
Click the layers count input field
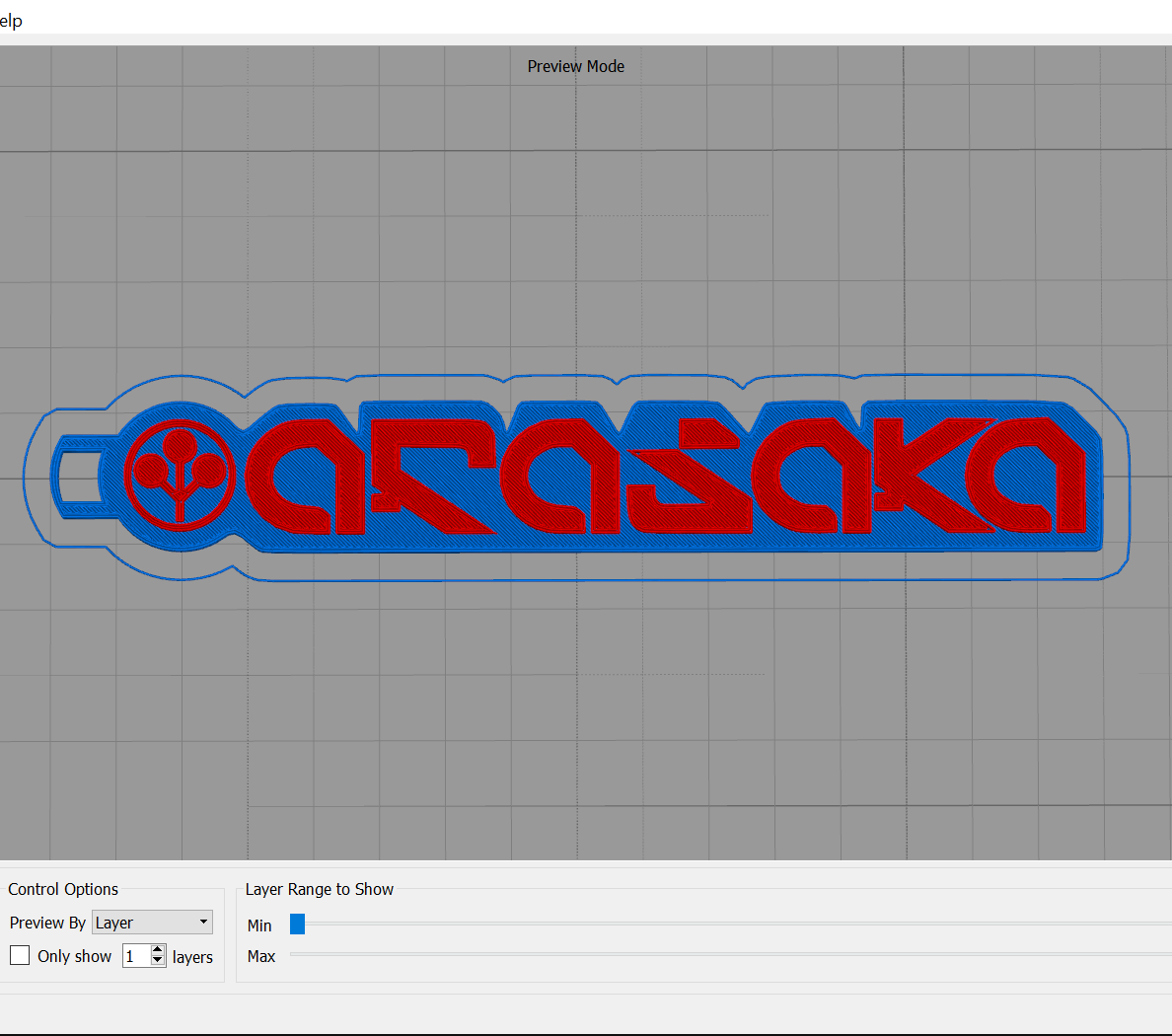136,955
